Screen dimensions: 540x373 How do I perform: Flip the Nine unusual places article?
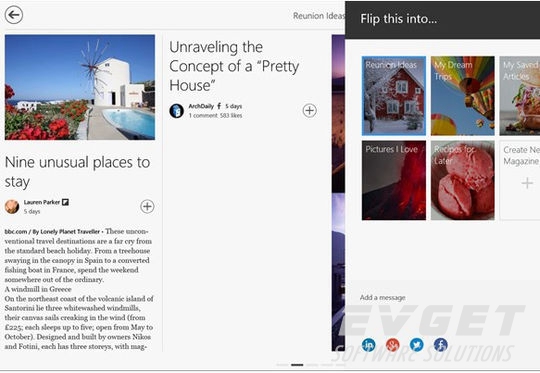click(x=147, y=207)
